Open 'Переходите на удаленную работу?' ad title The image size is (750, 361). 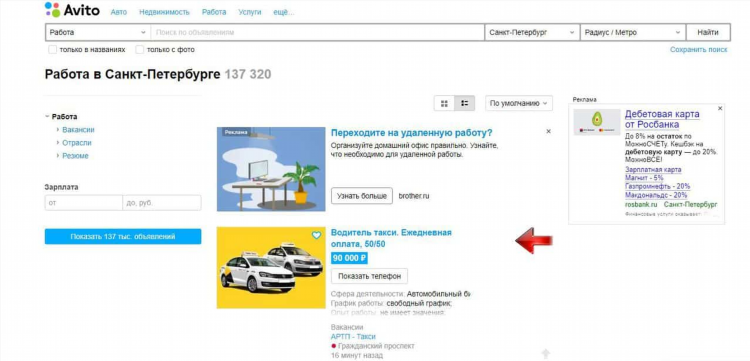(412, 133)
